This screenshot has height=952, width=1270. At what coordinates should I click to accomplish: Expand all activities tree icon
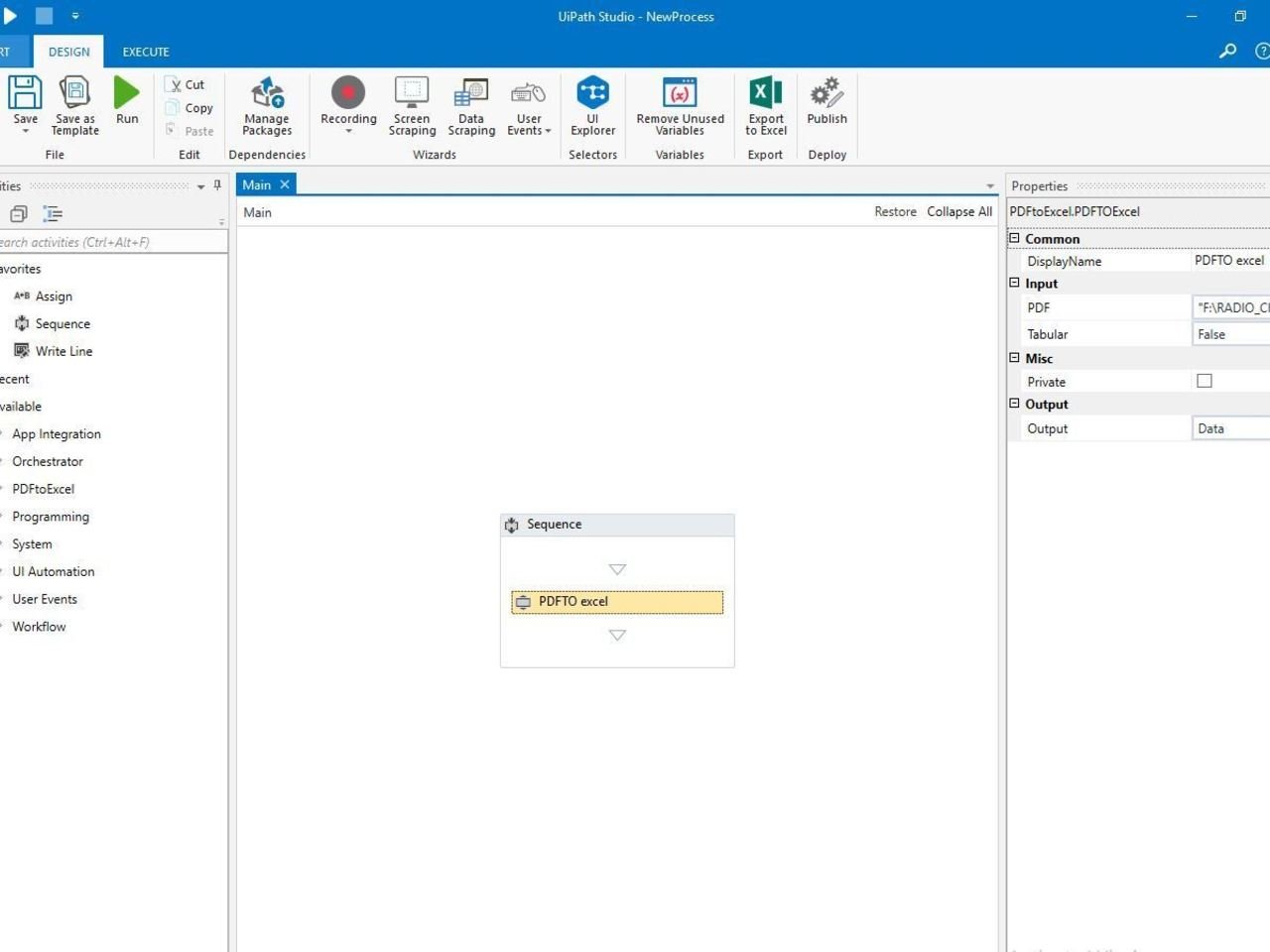pos(53,213)
